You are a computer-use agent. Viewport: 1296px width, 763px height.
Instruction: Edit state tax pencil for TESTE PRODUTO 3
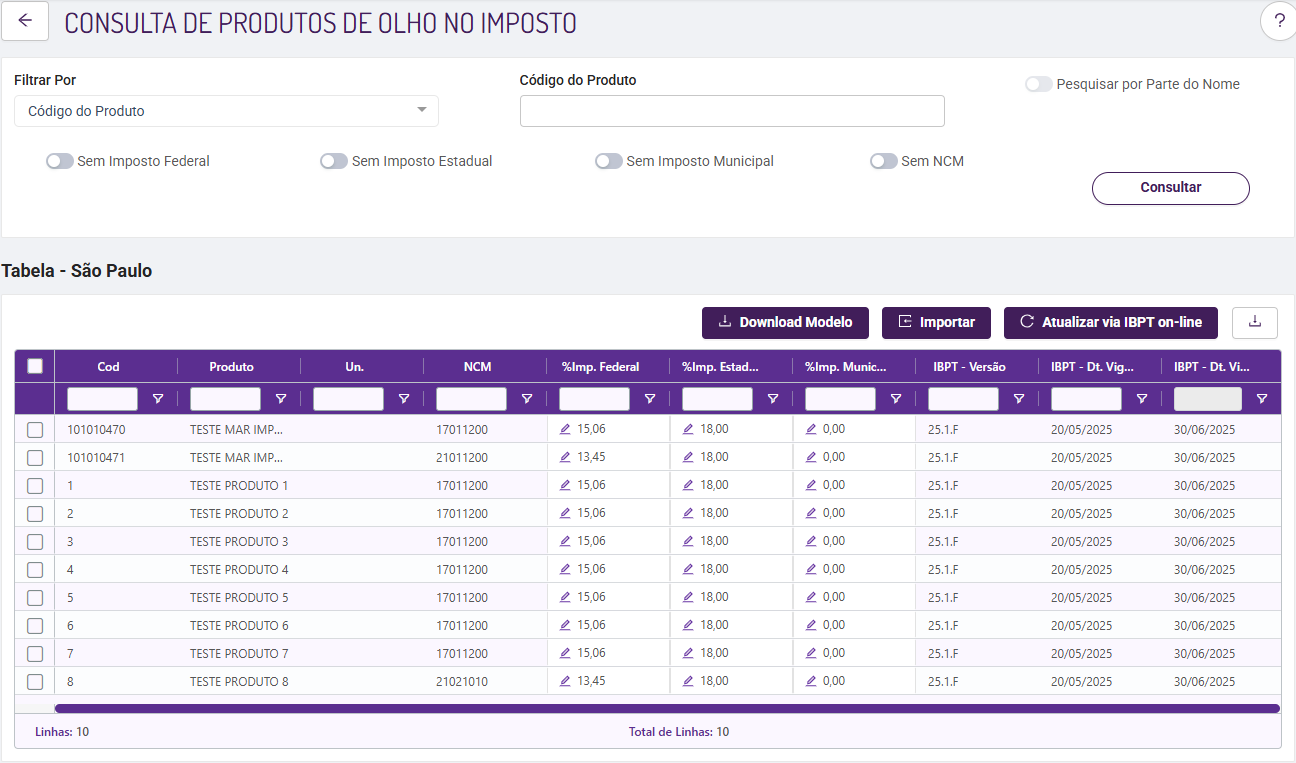(688, 541)
